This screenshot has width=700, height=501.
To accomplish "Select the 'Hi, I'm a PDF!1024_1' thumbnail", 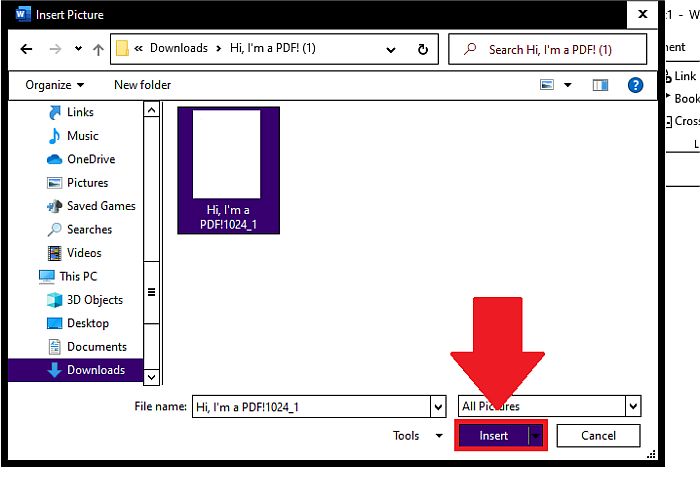I will pos(229,170).
